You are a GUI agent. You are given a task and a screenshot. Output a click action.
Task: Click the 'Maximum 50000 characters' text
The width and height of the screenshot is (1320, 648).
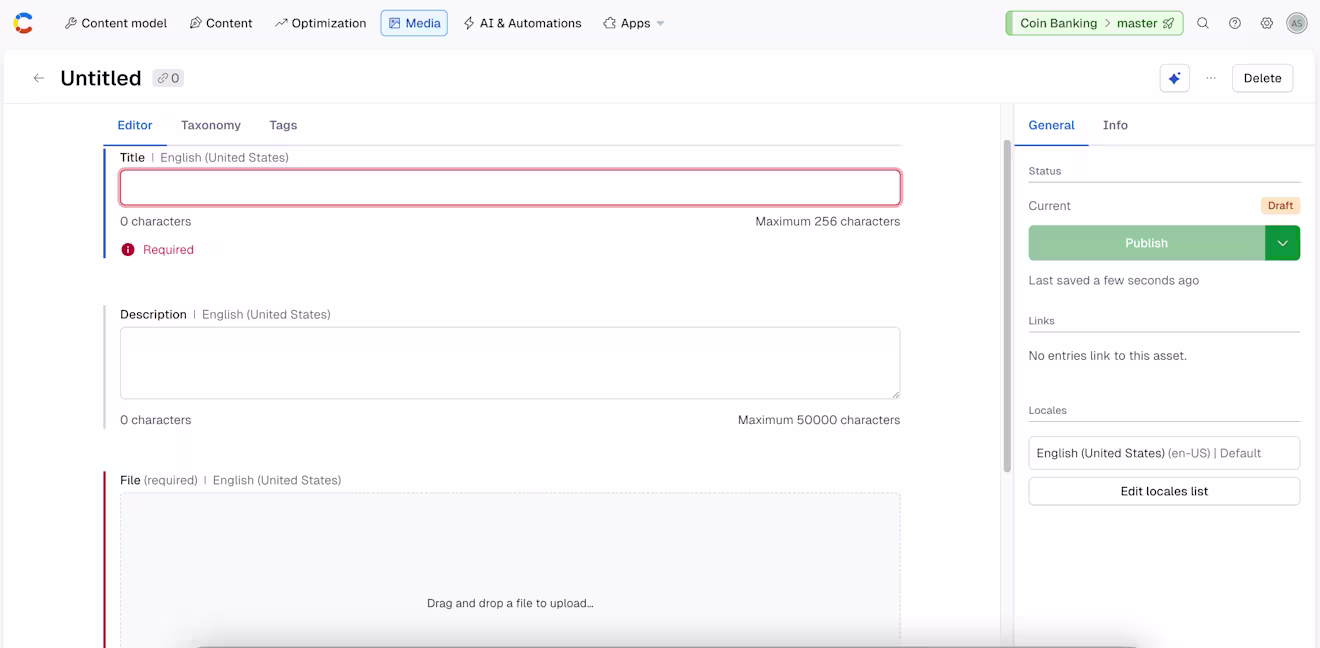point(818,420)
